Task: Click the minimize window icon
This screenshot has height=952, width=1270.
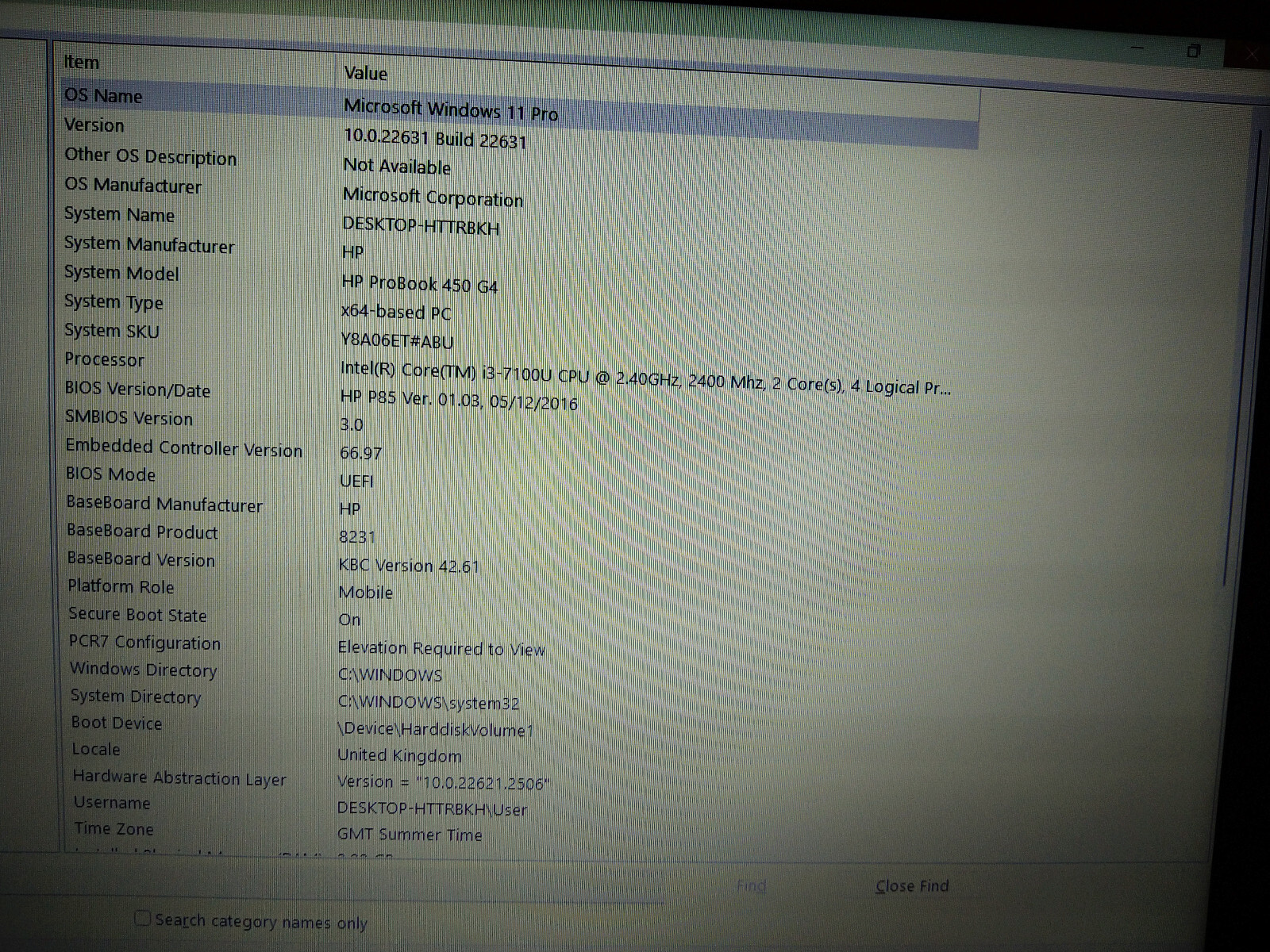Action: [x=1138, y=48]
